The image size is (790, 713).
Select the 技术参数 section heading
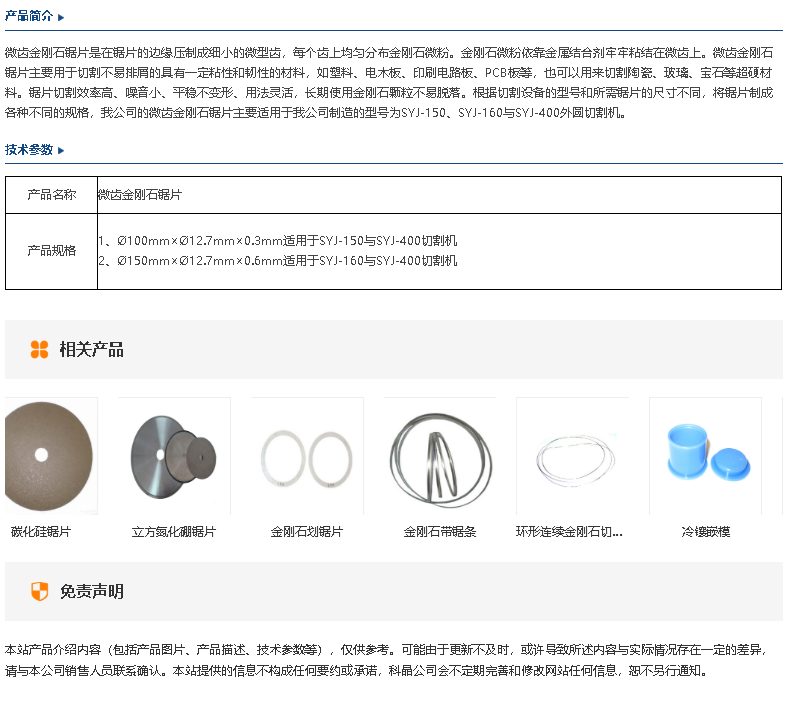click(29, 150)
